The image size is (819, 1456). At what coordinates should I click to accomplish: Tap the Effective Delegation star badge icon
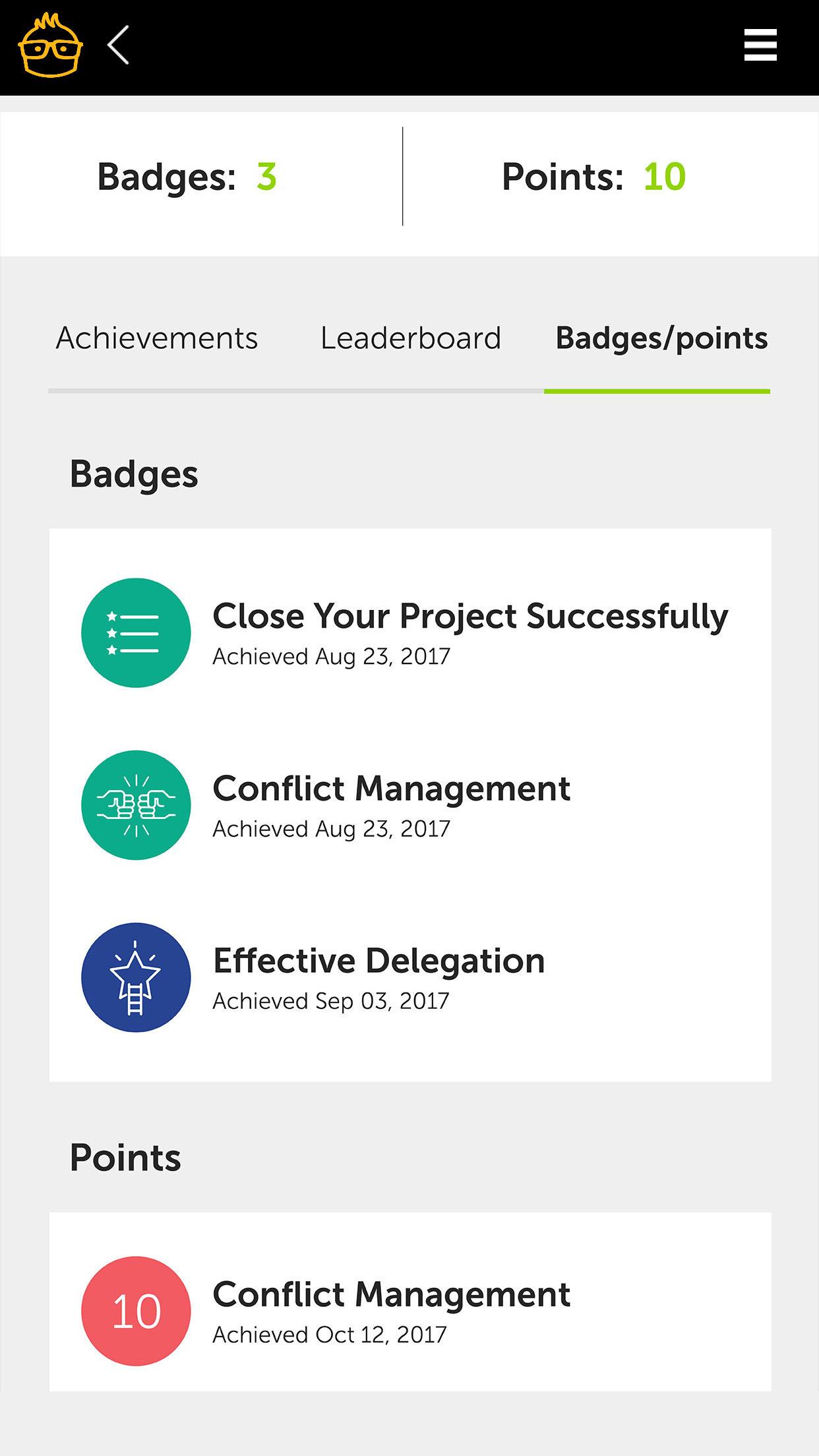[136, 977]
